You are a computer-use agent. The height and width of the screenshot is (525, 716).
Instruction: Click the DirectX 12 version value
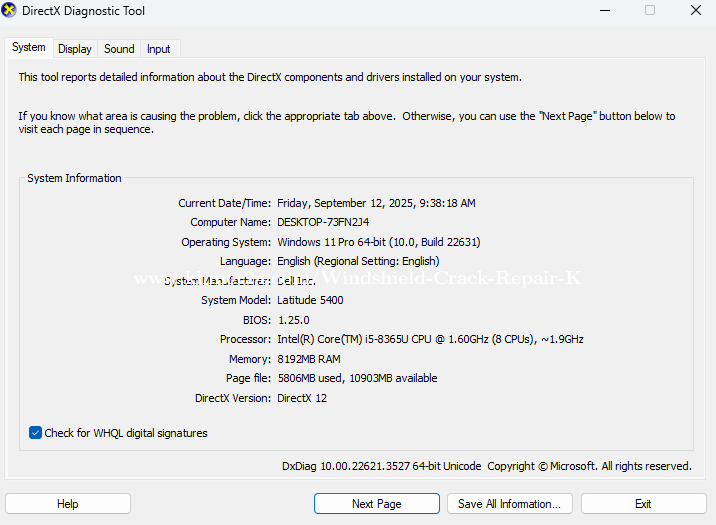[x=302, y=398]
